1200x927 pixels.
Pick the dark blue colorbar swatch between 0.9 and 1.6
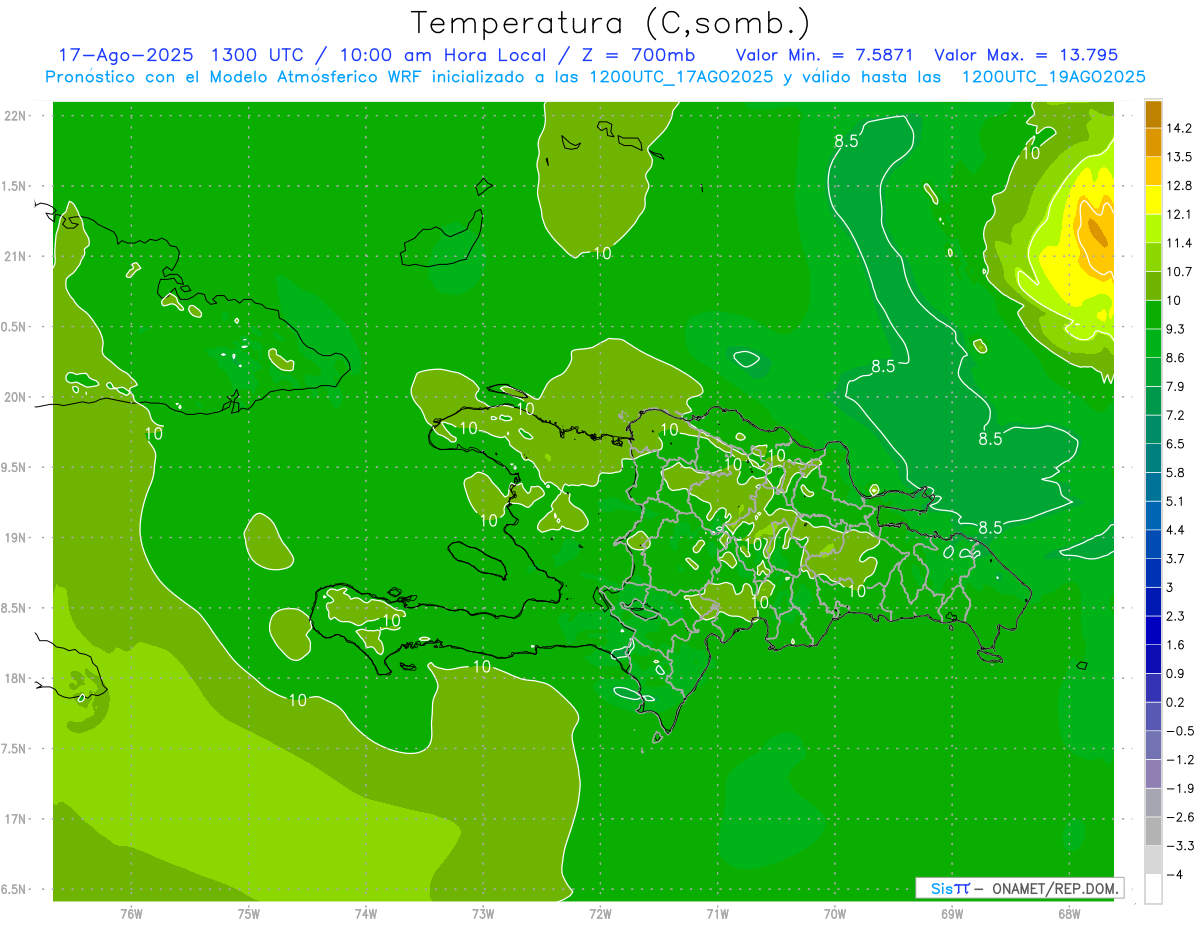[1153, 659]
